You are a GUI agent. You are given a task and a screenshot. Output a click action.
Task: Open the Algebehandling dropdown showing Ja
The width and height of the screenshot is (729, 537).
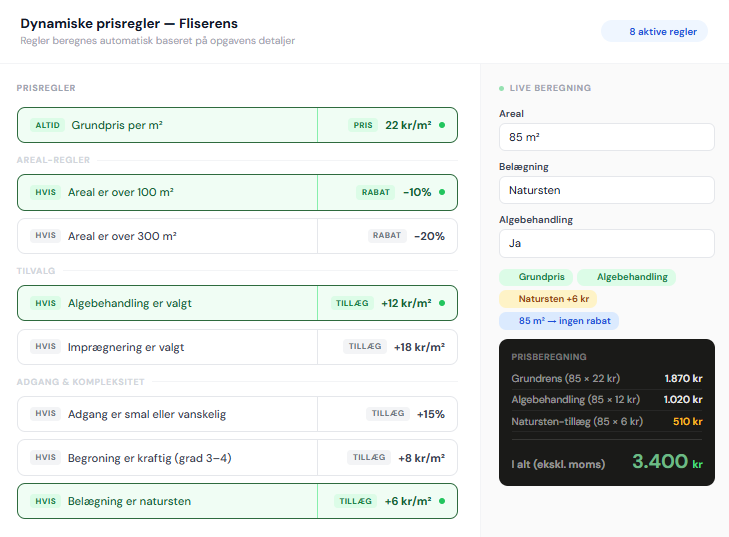(606, 243)
